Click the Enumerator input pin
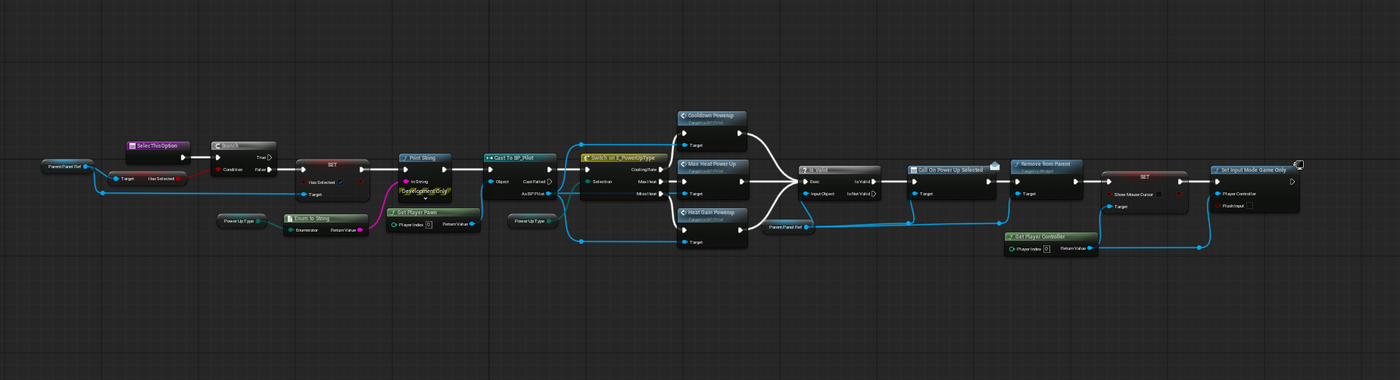Image resolution: width=1400 pixels, height=380 pixels. (x=290, y=230)
